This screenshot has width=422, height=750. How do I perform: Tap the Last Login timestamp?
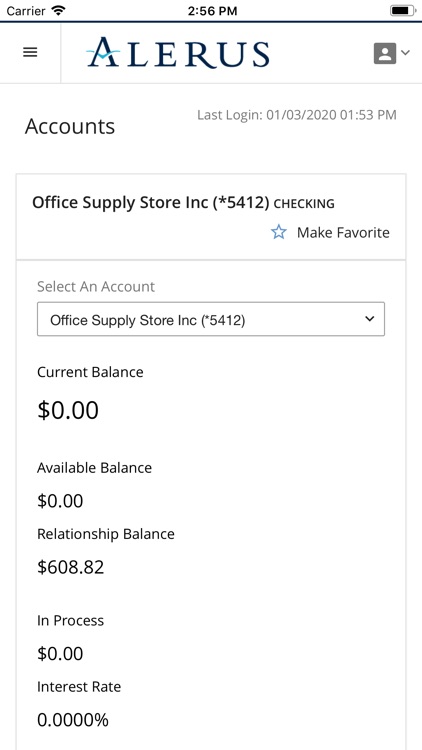[x=297, y=115]
